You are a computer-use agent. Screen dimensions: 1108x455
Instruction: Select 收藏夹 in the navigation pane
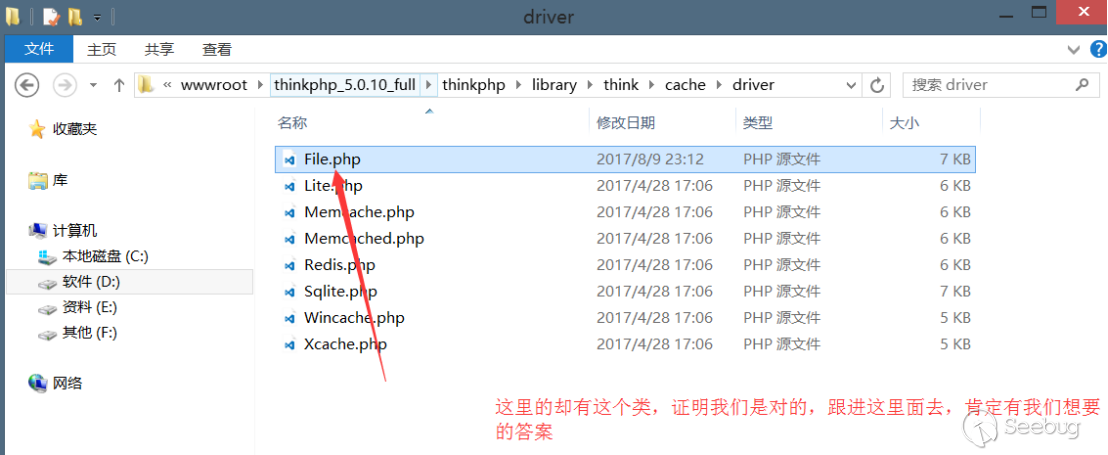(x=75, y=129)
